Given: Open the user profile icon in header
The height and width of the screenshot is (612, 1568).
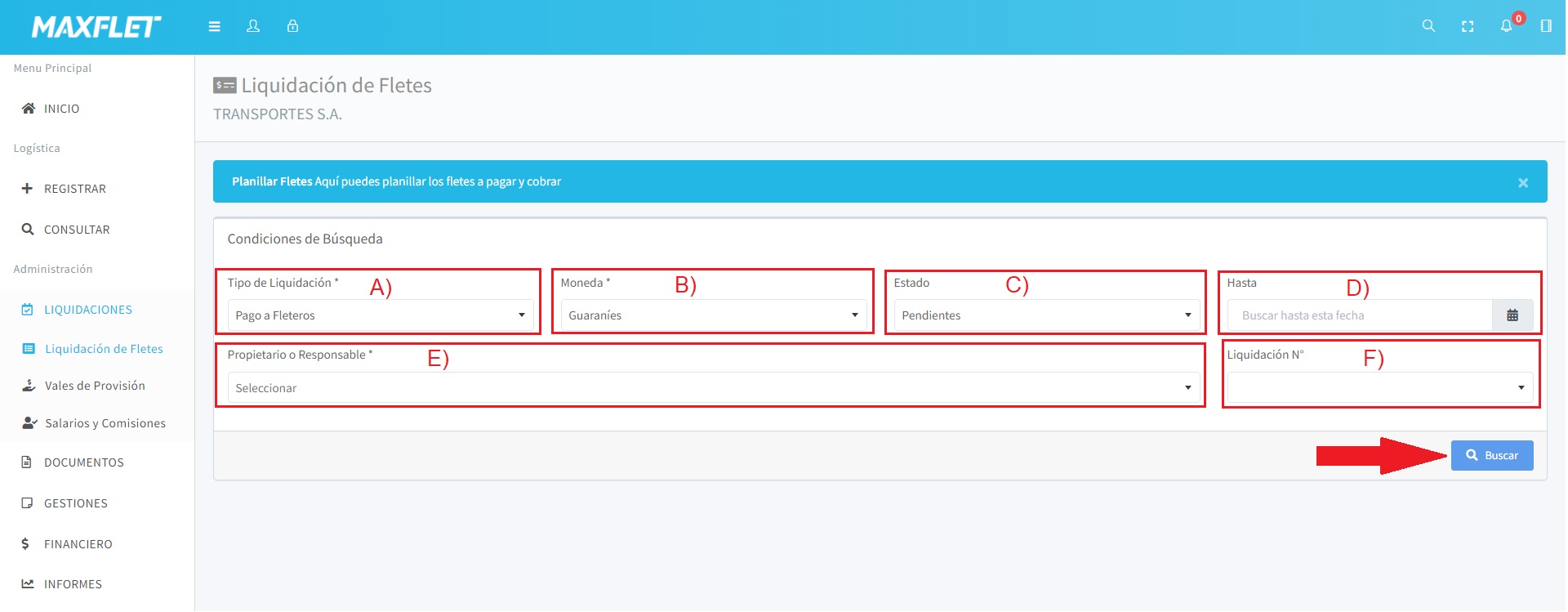Looking at the screenshot, I should pyautogui.click(x=253, y=26).
